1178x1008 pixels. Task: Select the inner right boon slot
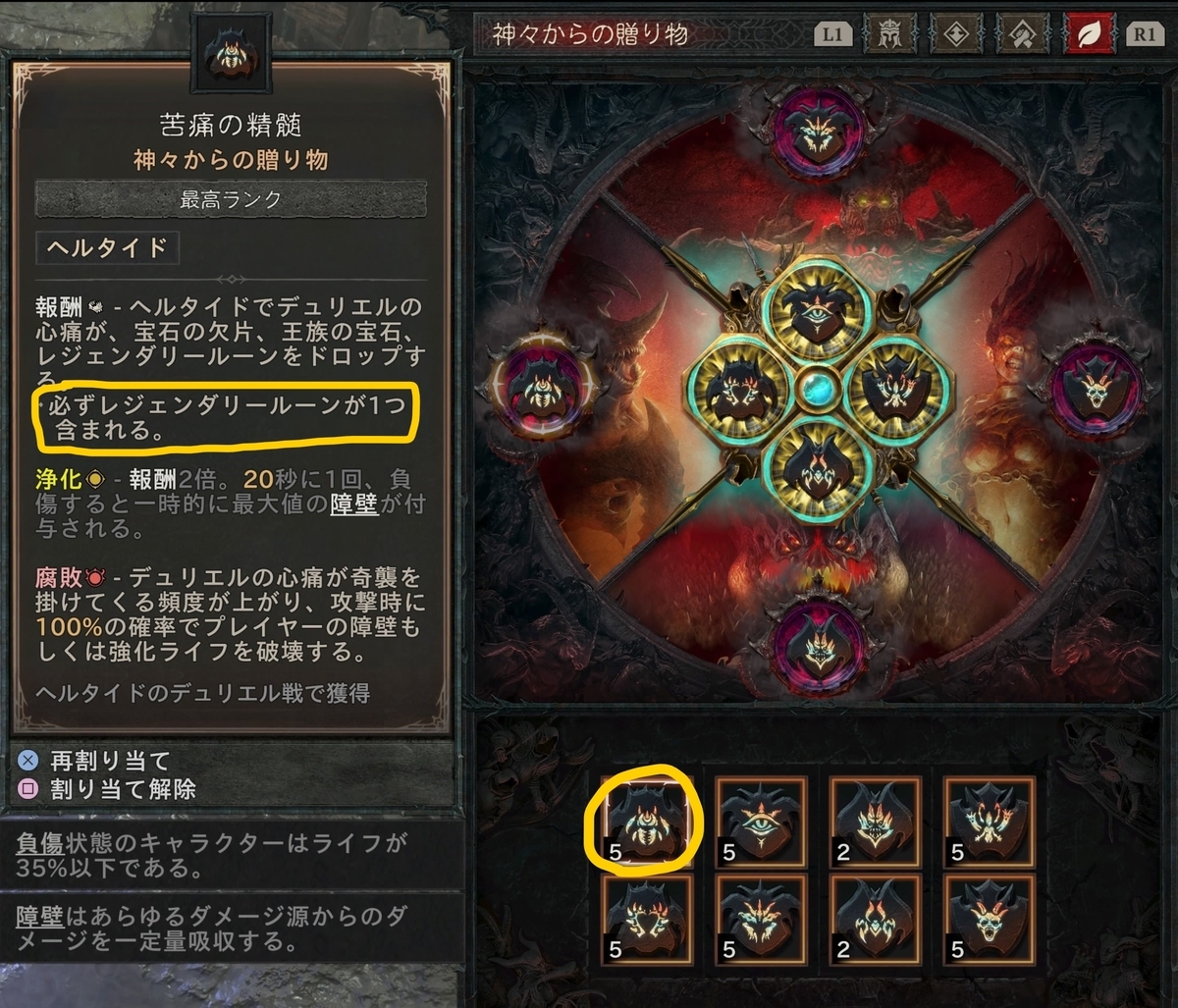pos(895,389)
